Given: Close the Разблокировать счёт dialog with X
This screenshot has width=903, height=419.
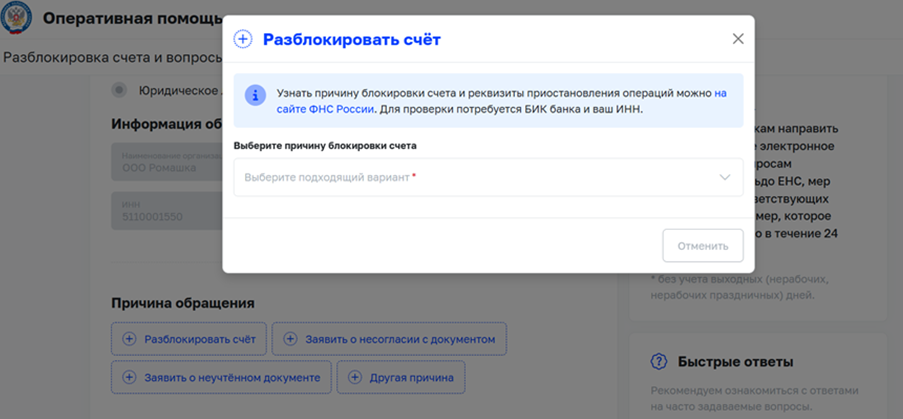Looking at the screenshot, I should tap(738, 39).
